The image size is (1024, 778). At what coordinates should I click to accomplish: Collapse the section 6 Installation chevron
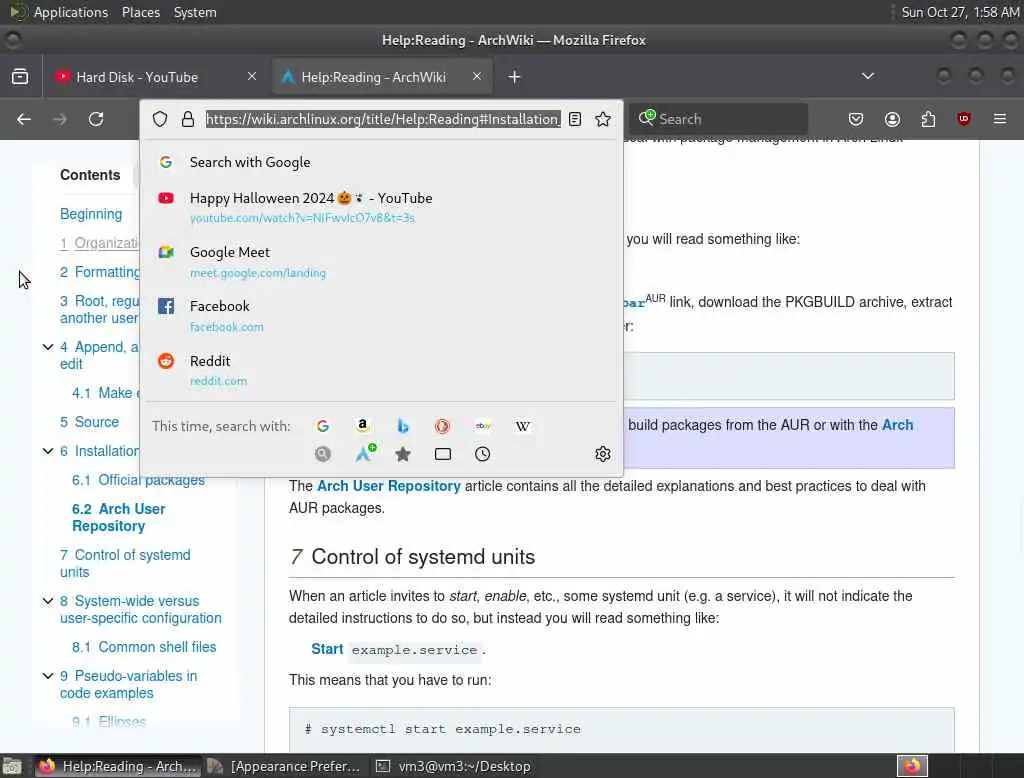point(48,451)
